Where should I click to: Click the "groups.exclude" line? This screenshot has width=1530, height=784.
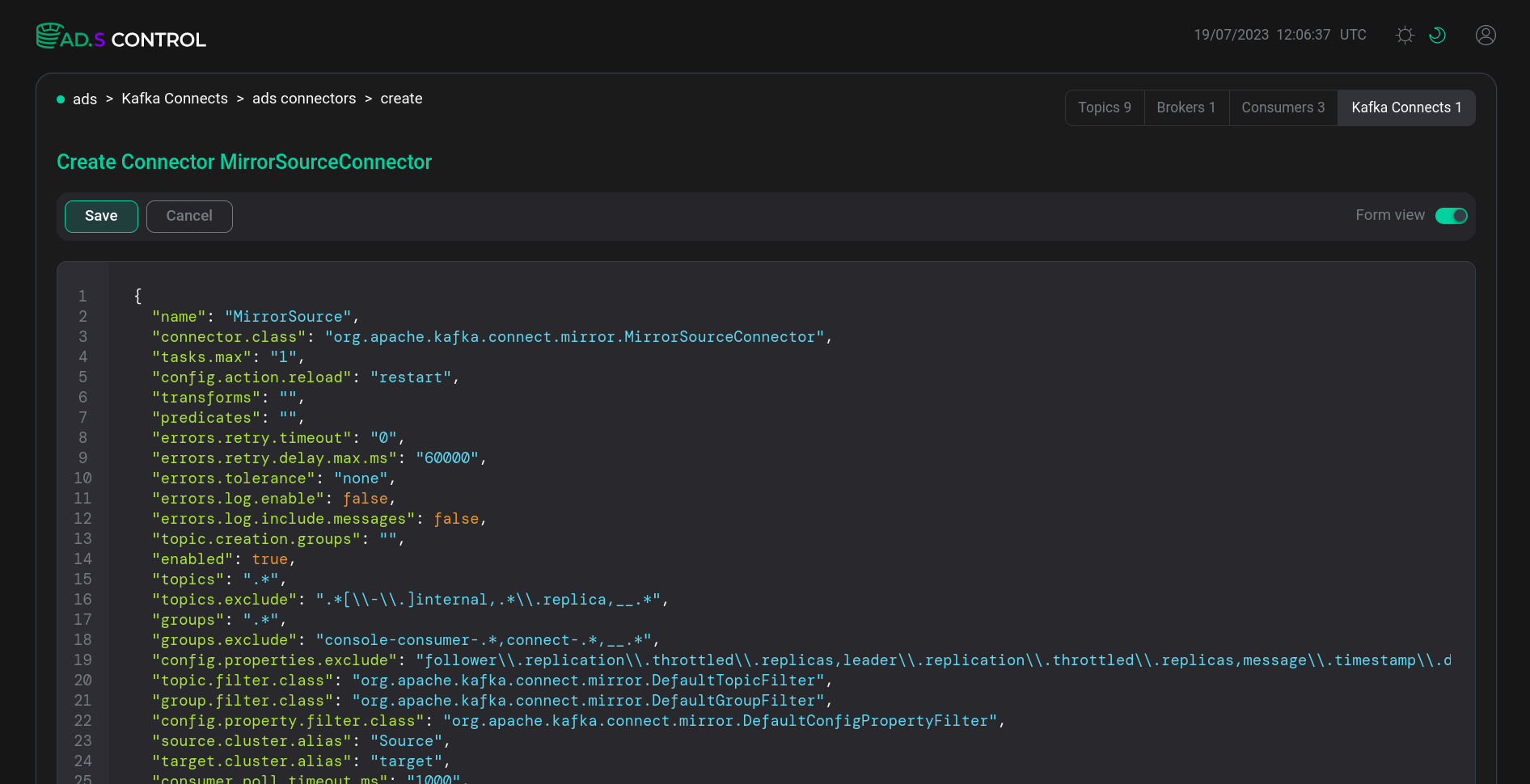pos(406,640)
